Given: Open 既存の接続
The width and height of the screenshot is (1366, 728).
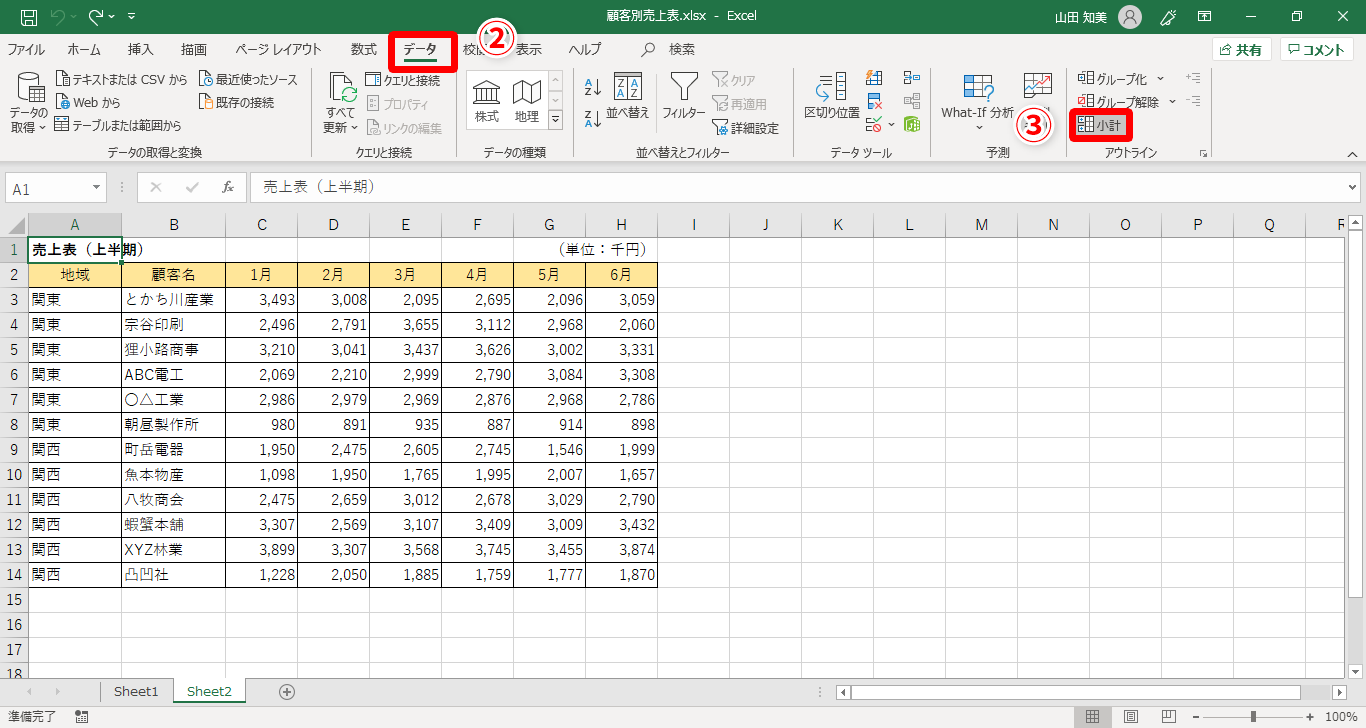Looking at the screenshot, I should click(236, 102).
